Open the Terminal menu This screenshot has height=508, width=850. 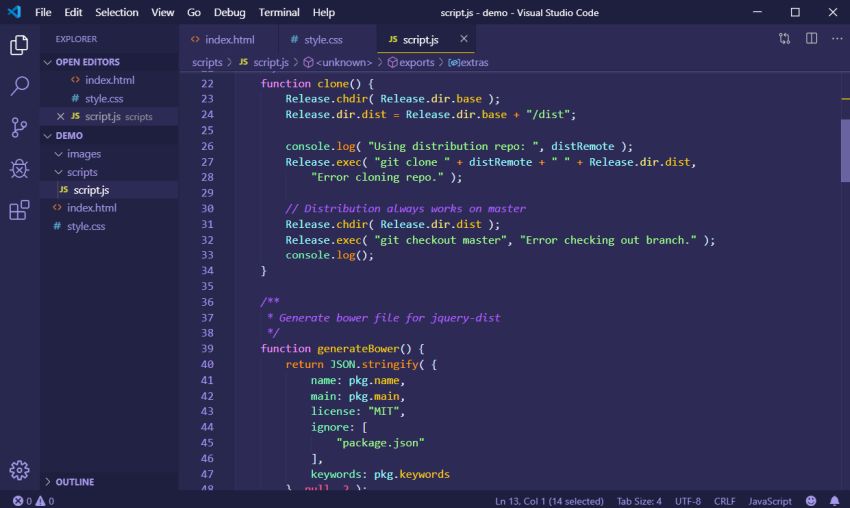(278, 12)
